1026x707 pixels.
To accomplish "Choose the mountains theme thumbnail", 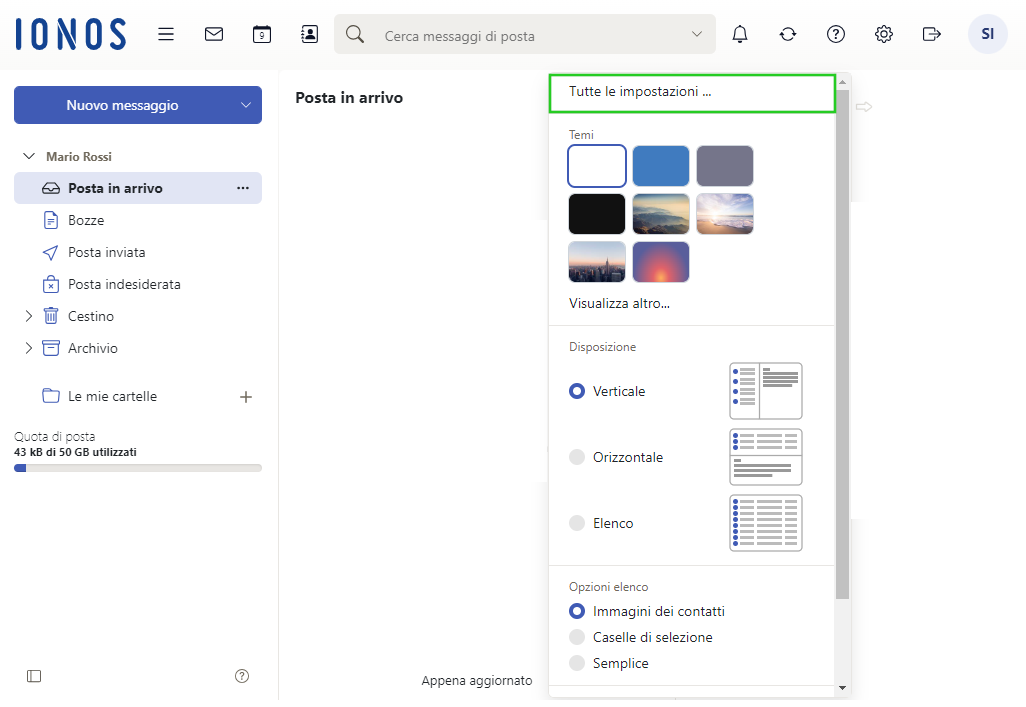I will pyautogui.click(x=661, y=214).
